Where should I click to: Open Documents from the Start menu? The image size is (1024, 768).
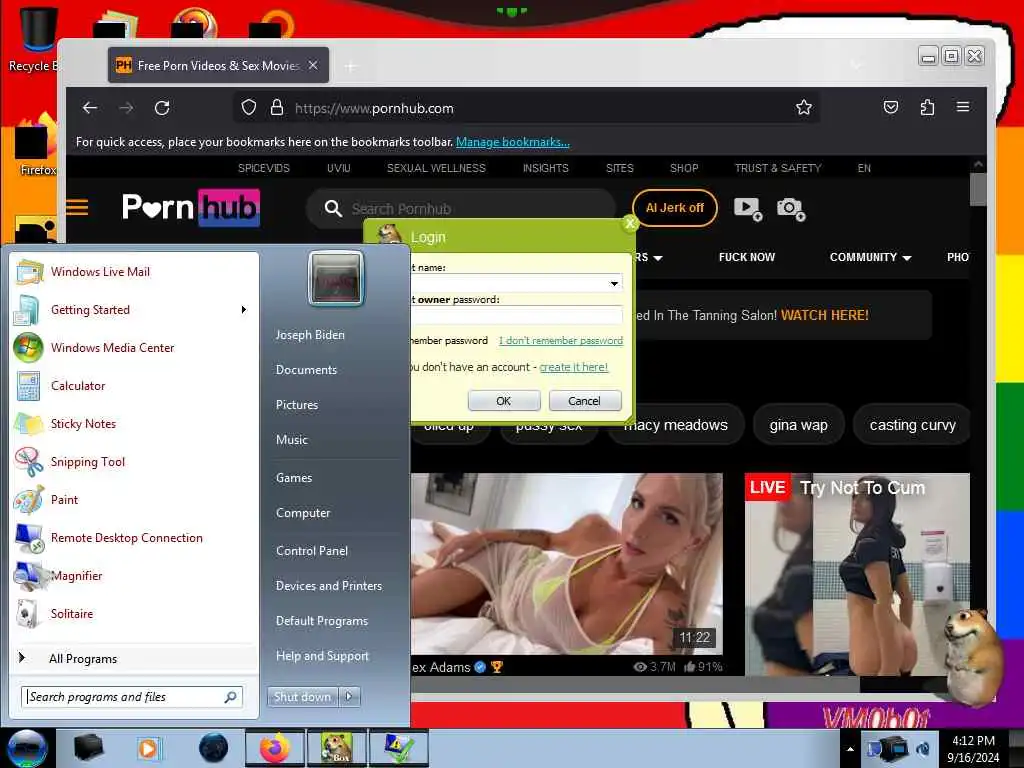(306, 370)
